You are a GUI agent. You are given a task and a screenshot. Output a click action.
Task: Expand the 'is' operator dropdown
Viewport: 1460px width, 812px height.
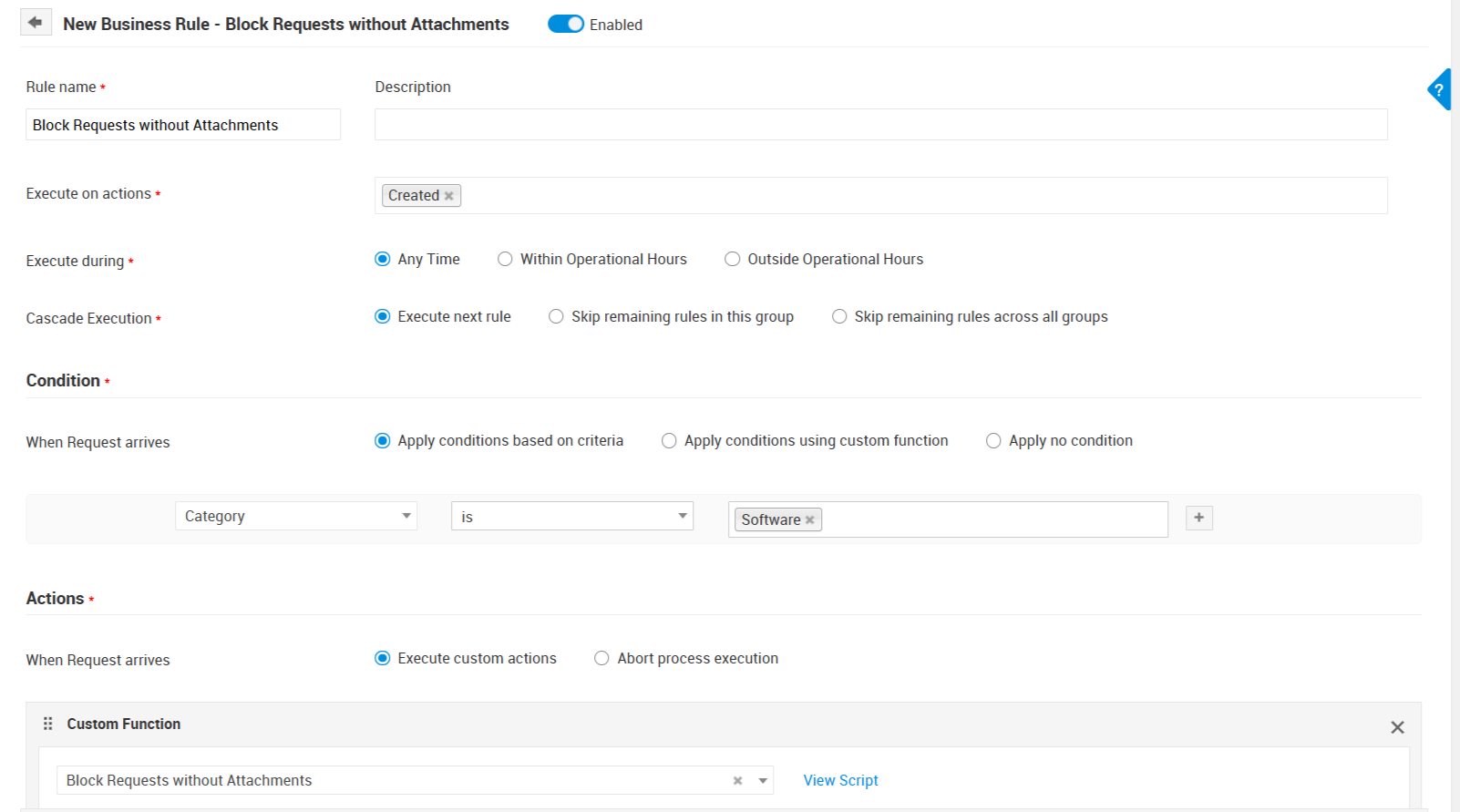[571, 517]
